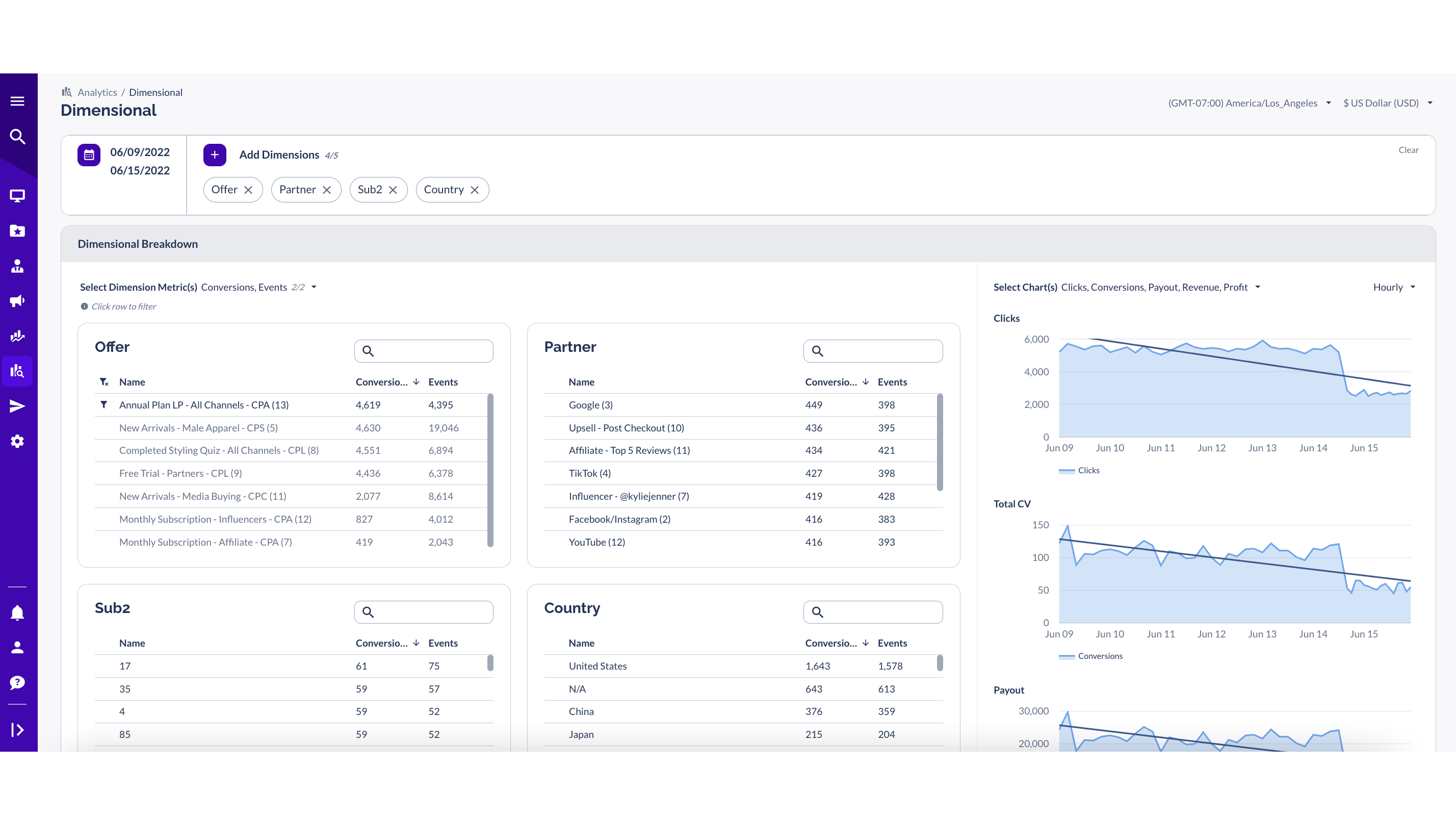Open the dashboard monitor icon

[17, 195]
